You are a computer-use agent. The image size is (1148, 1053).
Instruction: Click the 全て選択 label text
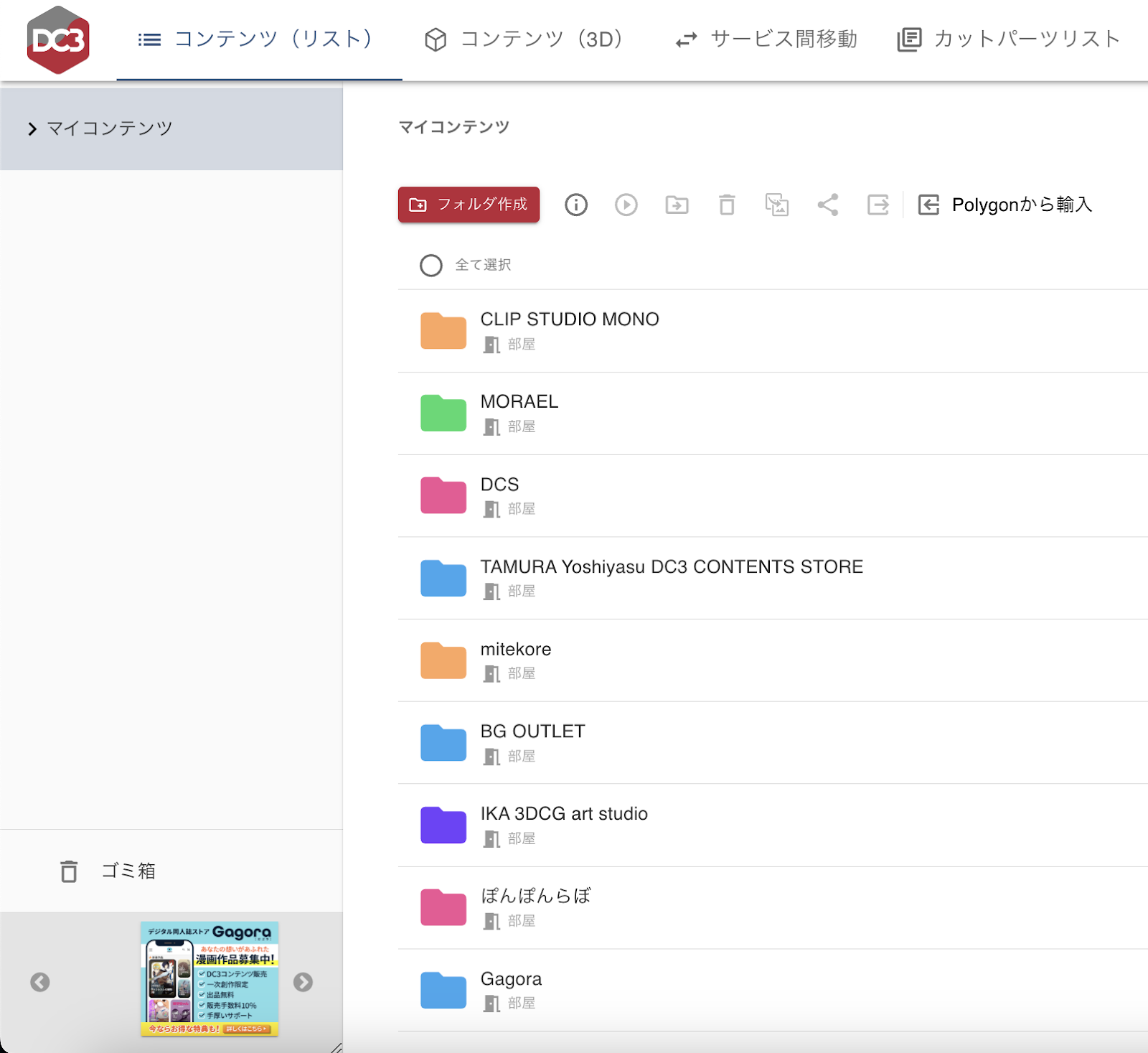pyautogui.click(x=483, y=266)
